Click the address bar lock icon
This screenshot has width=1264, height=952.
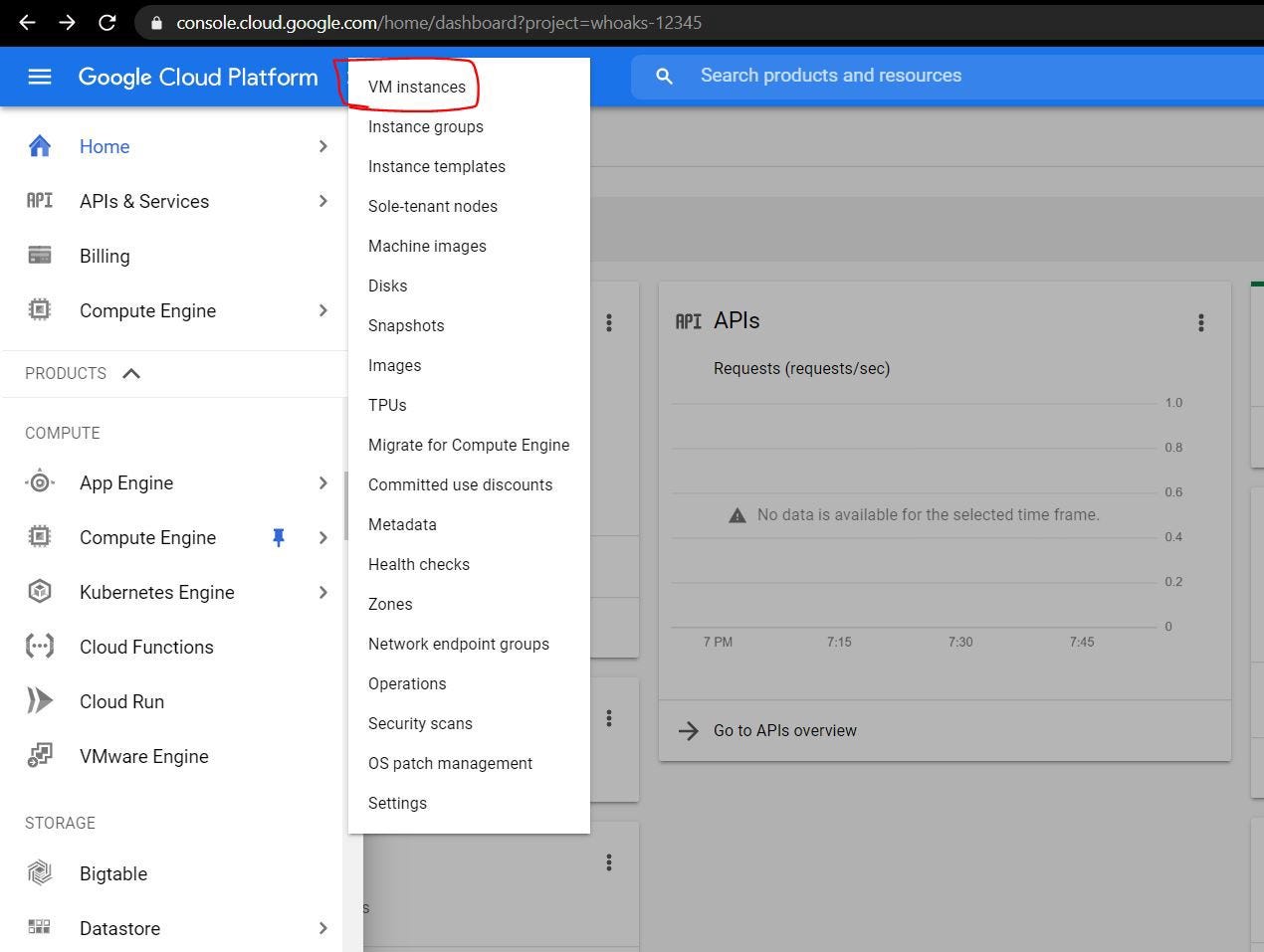[x=156, y=23]
